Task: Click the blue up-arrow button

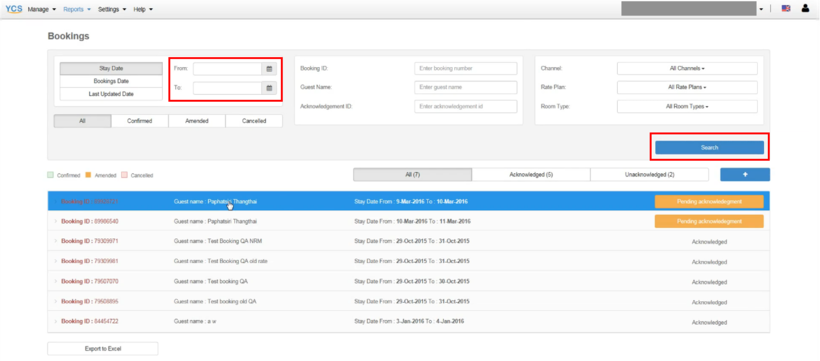Action: click(745, 175)
